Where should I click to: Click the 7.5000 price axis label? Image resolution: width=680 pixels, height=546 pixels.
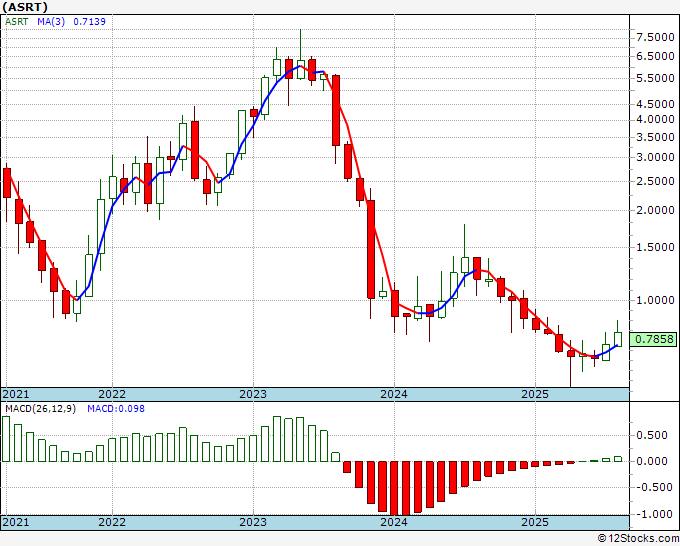point(655,38)
